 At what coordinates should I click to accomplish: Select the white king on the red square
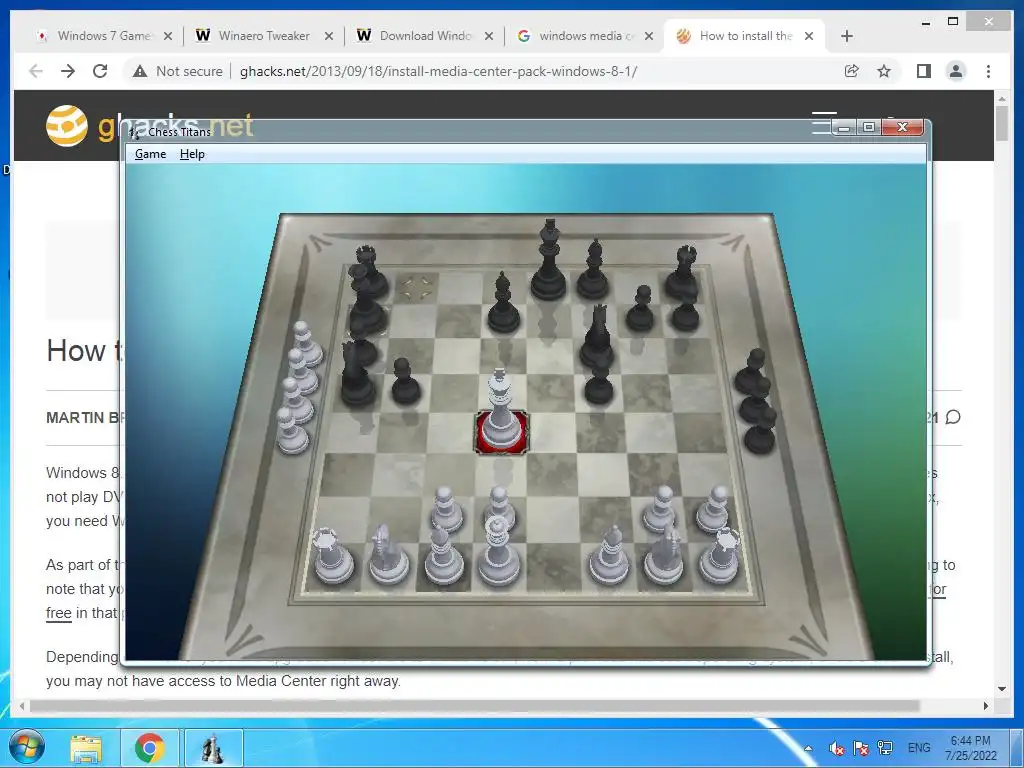(x=500, y=411)
